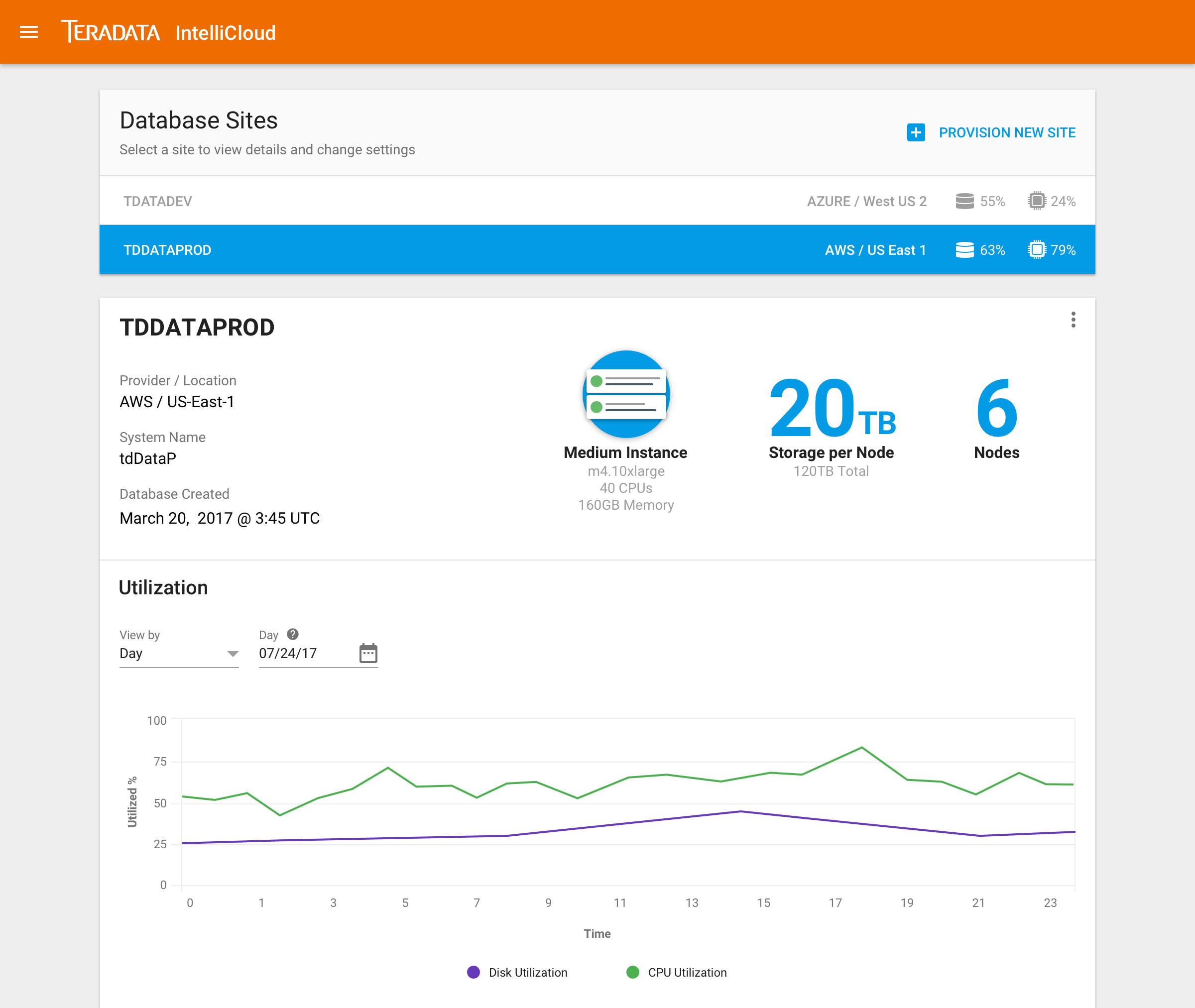Viewport: 1195px width, 1008px height.
Task: Click the 'AWS / US East 1' text
Action: pyautogui.click(x=875, y=250)
